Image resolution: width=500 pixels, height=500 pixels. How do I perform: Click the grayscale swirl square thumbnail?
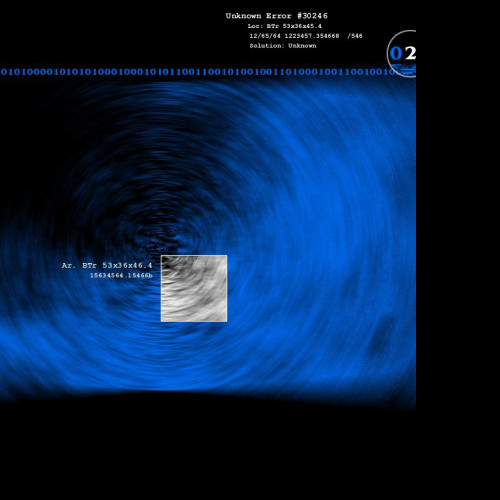pos(194,288)
